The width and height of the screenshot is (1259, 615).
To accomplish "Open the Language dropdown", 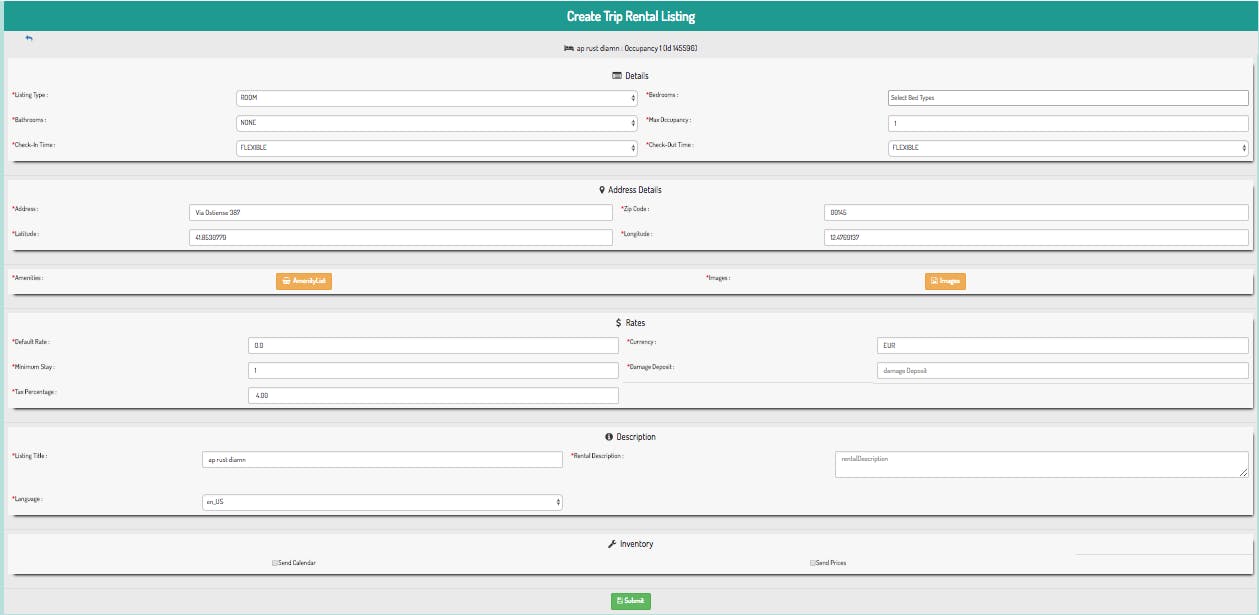I will point(382,502).
